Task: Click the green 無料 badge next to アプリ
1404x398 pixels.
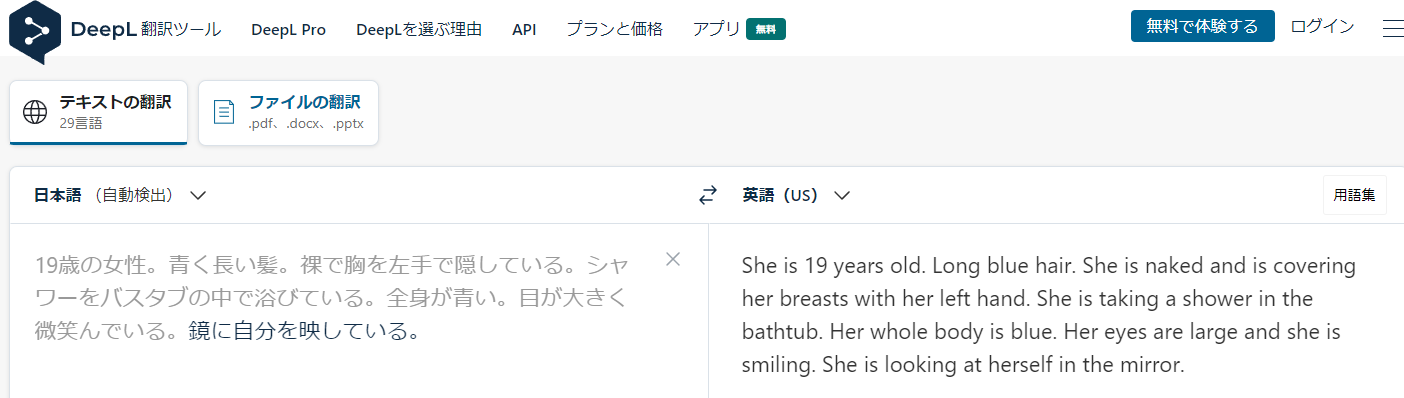Action: [766, 30]
